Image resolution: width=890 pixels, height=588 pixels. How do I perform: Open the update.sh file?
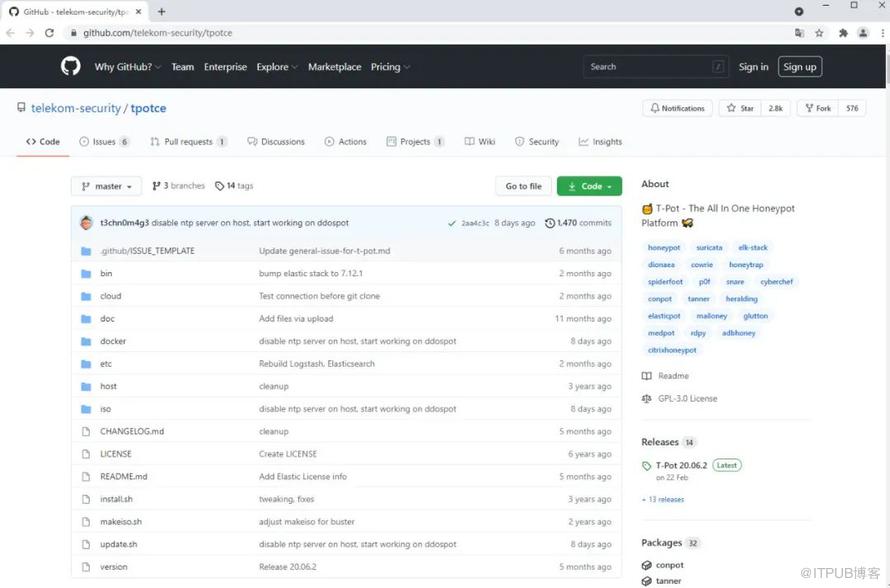118,544
